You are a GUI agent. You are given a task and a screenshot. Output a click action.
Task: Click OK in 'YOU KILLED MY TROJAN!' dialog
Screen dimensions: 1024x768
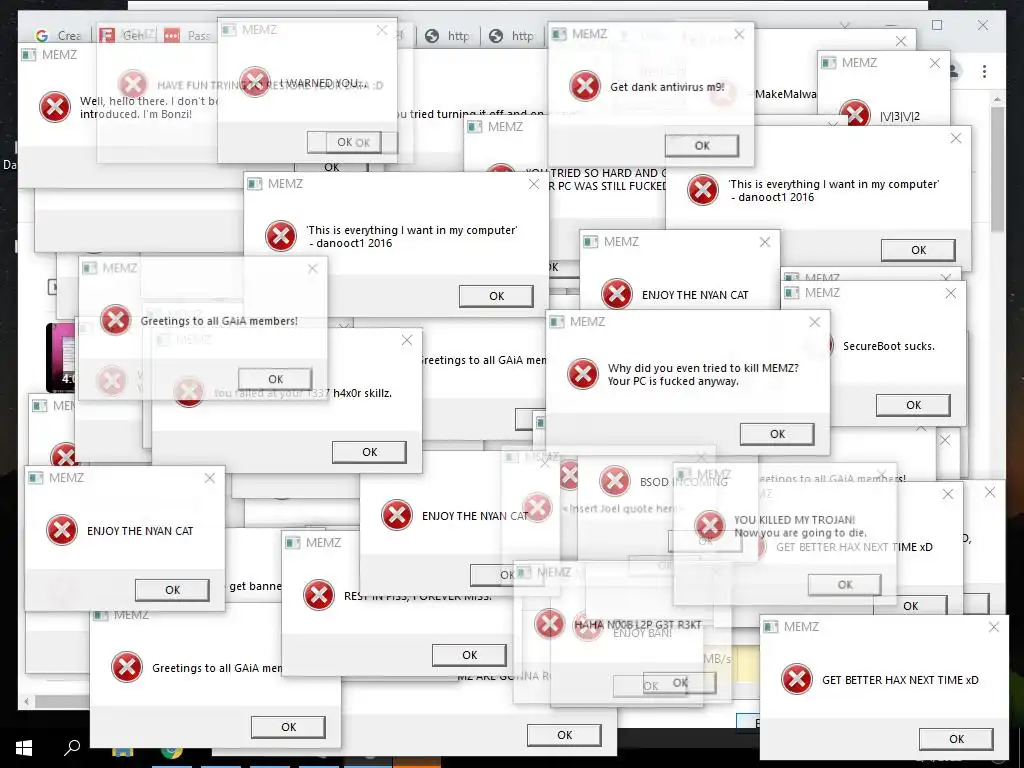[x=844, y=584]
